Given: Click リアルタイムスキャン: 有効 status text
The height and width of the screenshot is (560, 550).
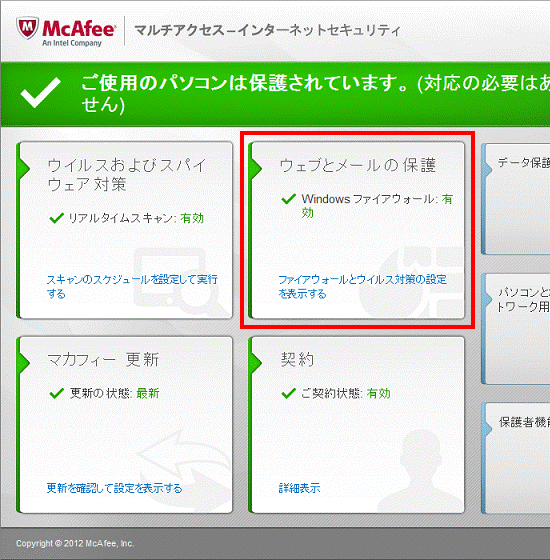Looking at the screenshot, I should pos(136,218).
